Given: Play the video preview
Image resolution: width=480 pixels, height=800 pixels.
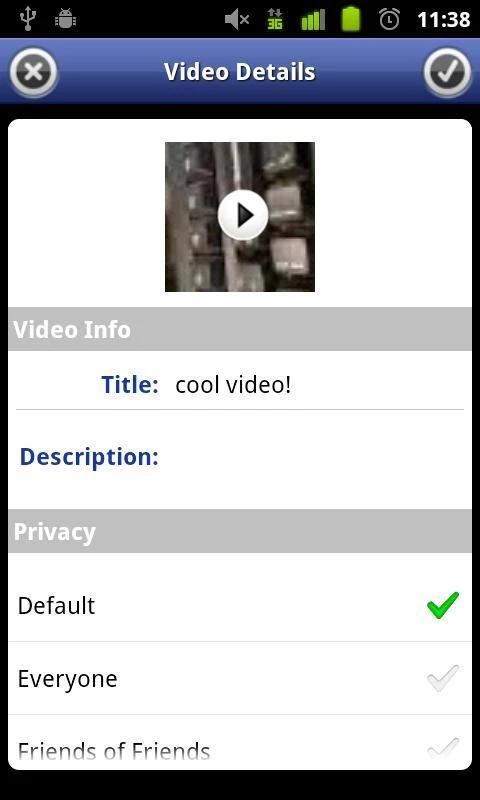Looking at the screenshot, I should (x=242, y=215).
